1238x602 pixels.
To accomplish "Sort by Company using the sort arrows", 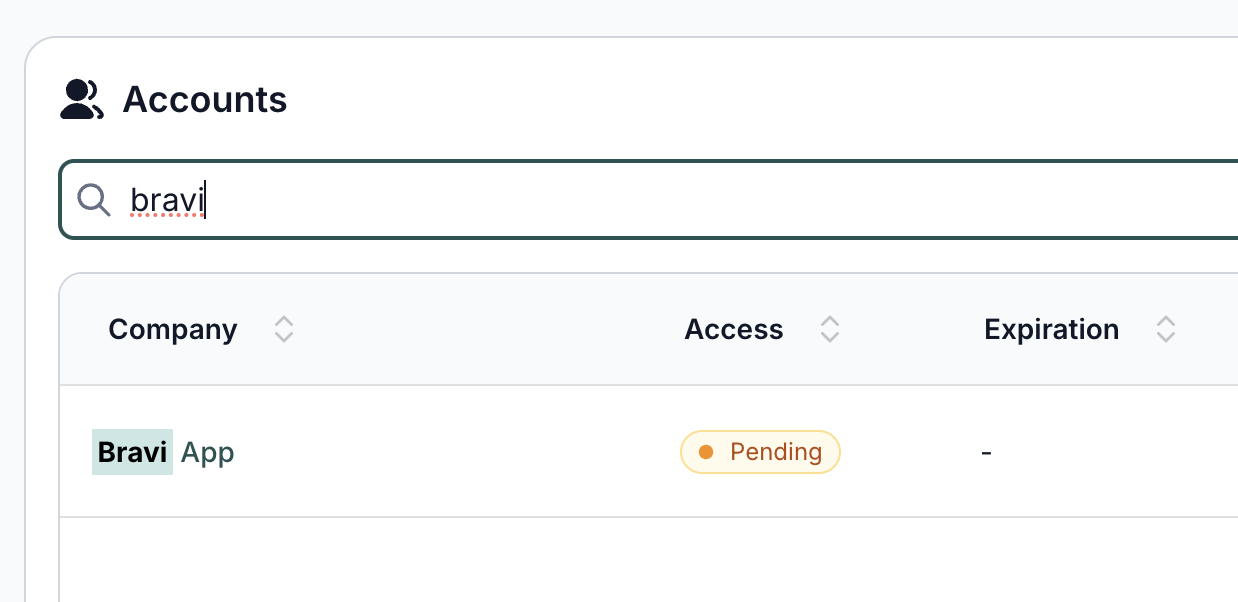I will [284, 329].
